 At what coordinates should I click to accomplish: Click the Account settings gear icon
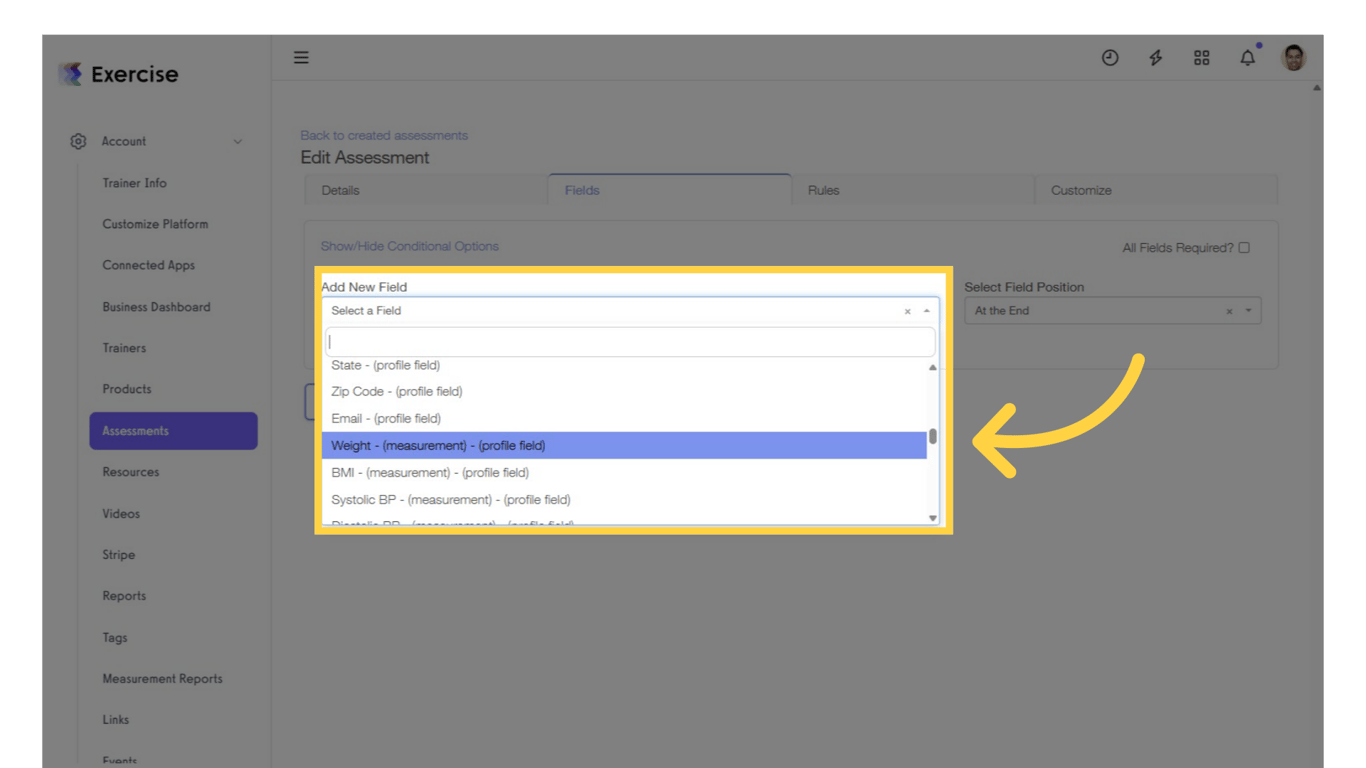78,141
